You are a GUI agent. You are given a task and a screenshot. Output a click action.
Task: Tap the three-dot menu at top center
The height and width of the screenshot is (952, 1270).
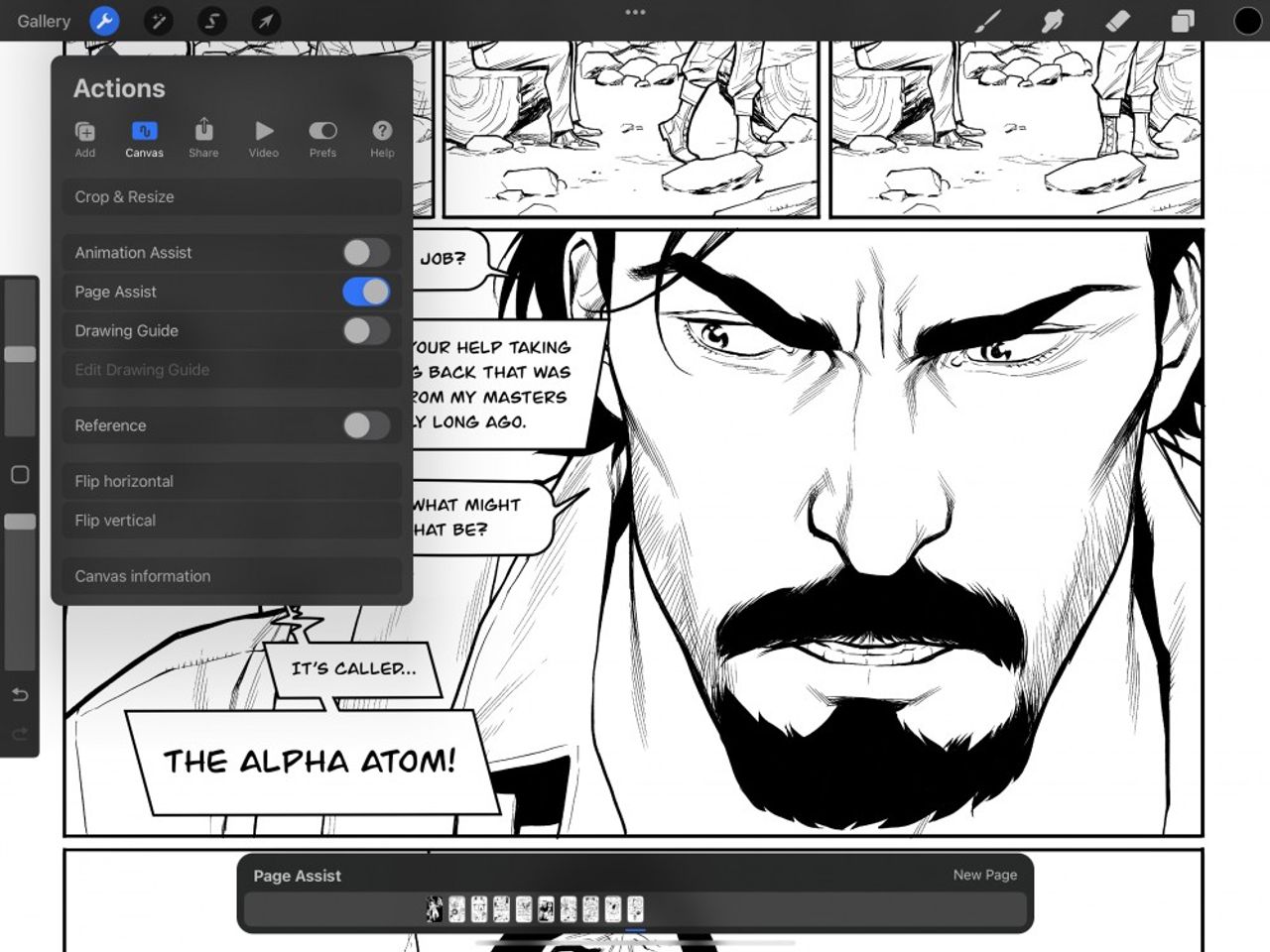click(635, 13)
